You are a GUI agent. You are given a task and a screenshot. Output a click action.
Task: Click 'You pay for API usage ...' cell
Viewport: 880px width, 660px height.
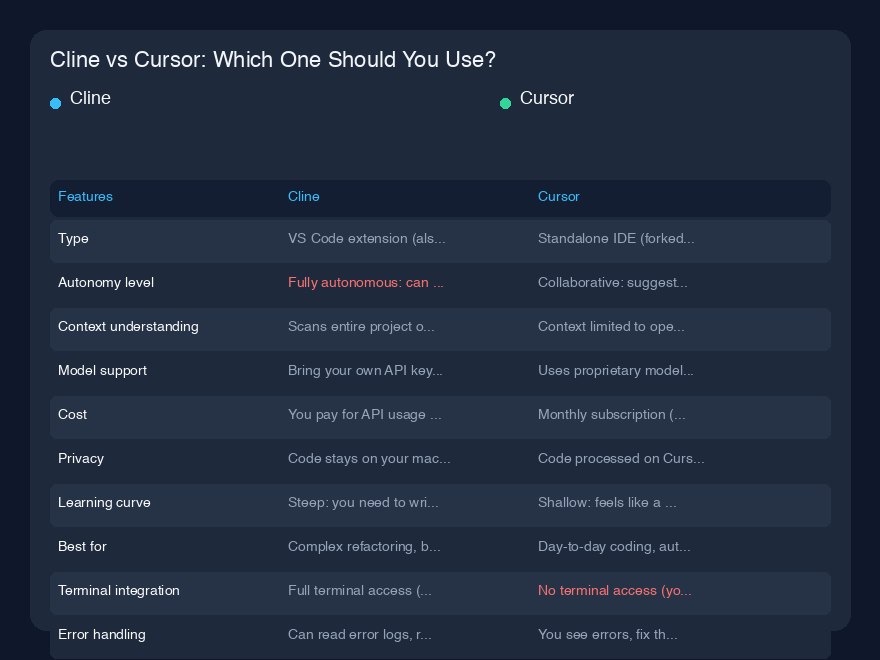365,415
